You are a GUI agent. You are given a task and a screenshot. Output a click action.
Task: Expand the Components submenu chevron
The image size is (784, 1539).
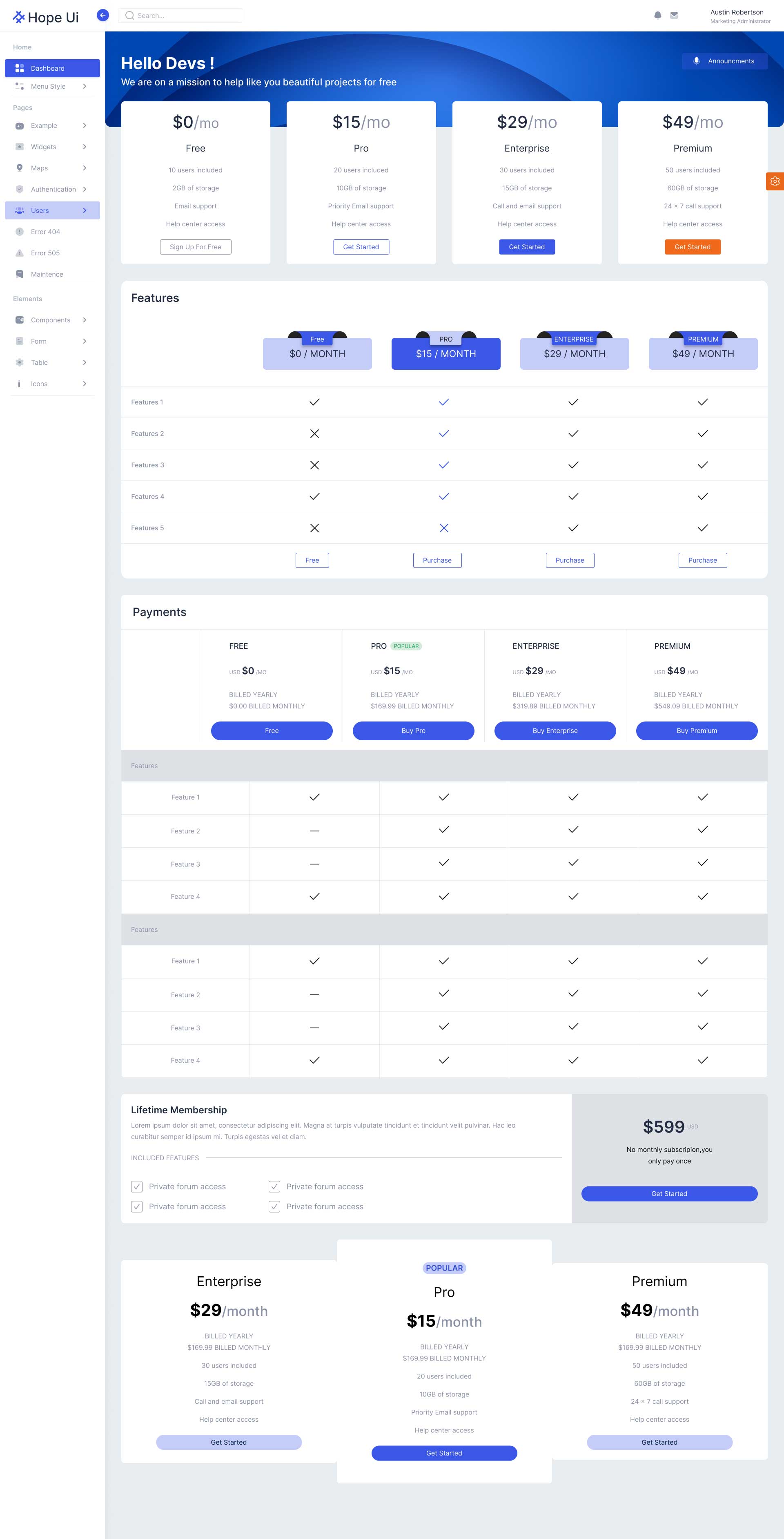click(x=85, y=320)
